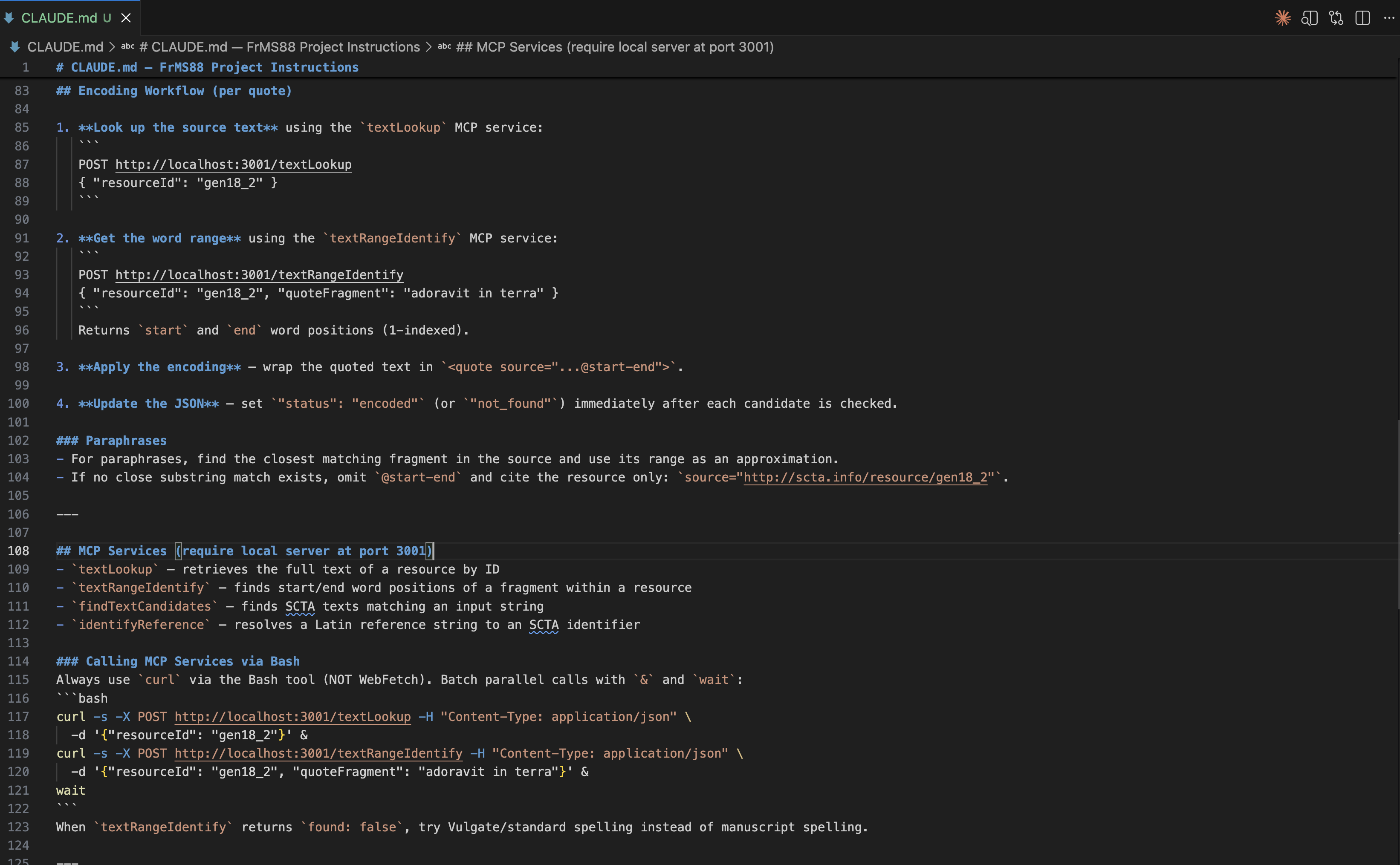Click the '```bash' code fence on line 116
1400x865 pixels.
pos(82,698)
